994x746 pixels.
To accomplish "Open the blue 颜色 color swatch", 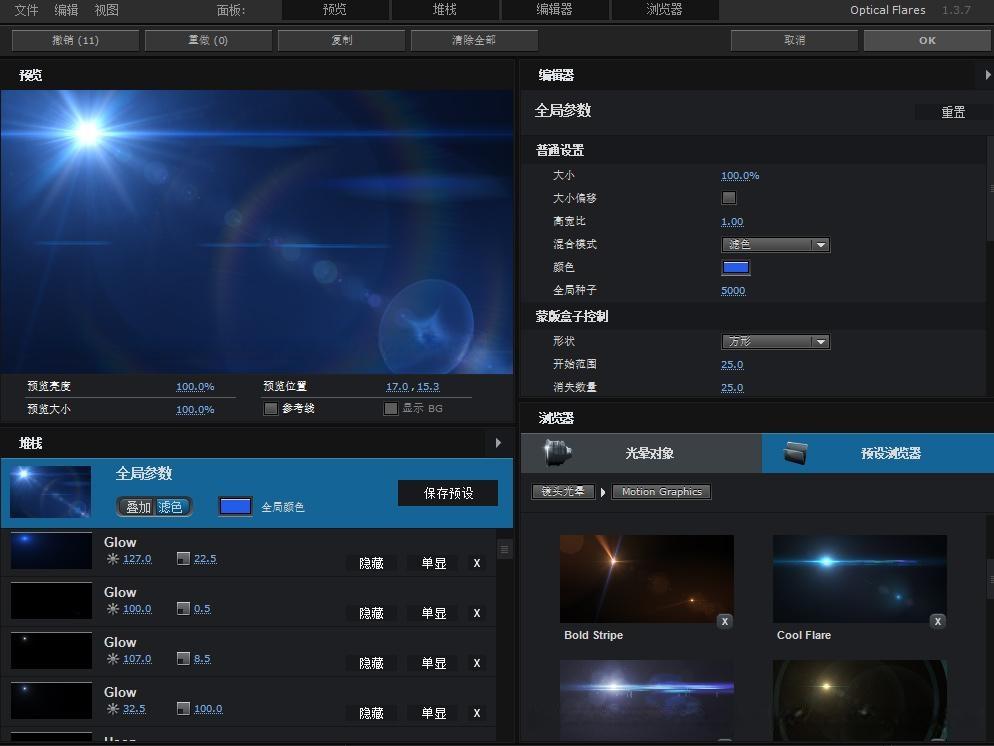I will (x=735, y=267).
